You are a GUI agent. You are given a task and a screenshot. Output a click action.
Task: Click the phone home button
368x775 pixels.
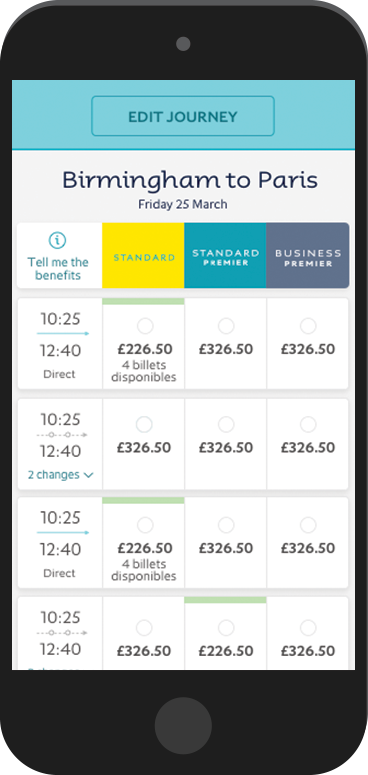click(183, 725)
